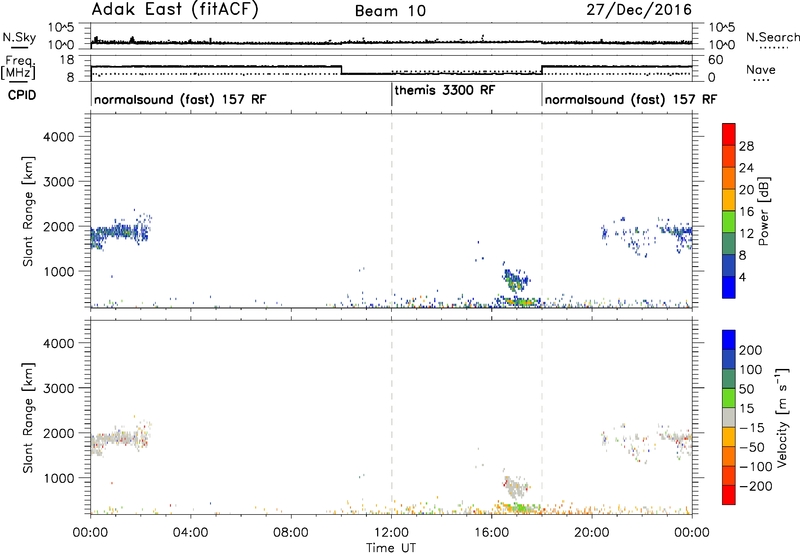Click the '24' tick on Power colorbar
800x554 pixels.
pyautogui.click(x=746, y=168)
